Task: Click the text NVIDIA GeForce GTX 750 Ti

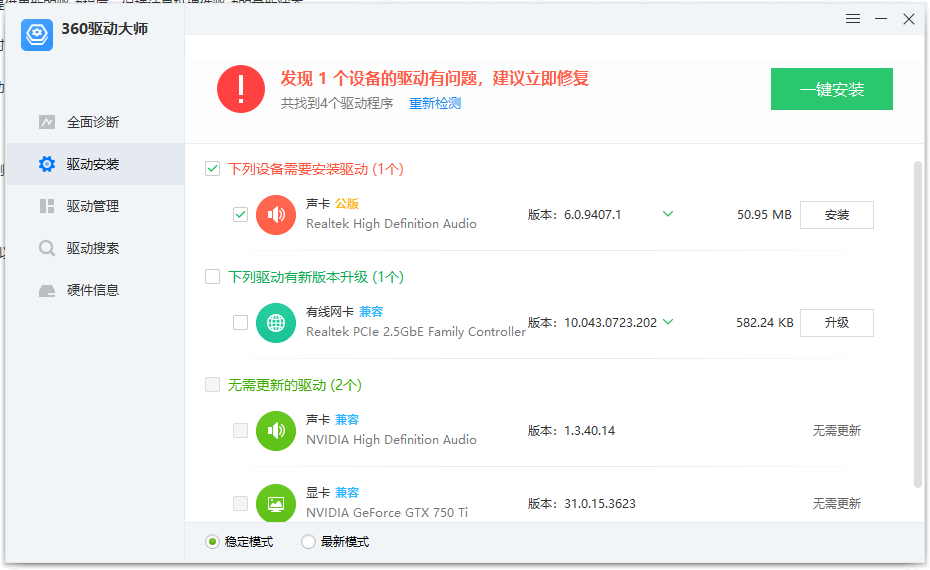Action: [x=387, y=512]
